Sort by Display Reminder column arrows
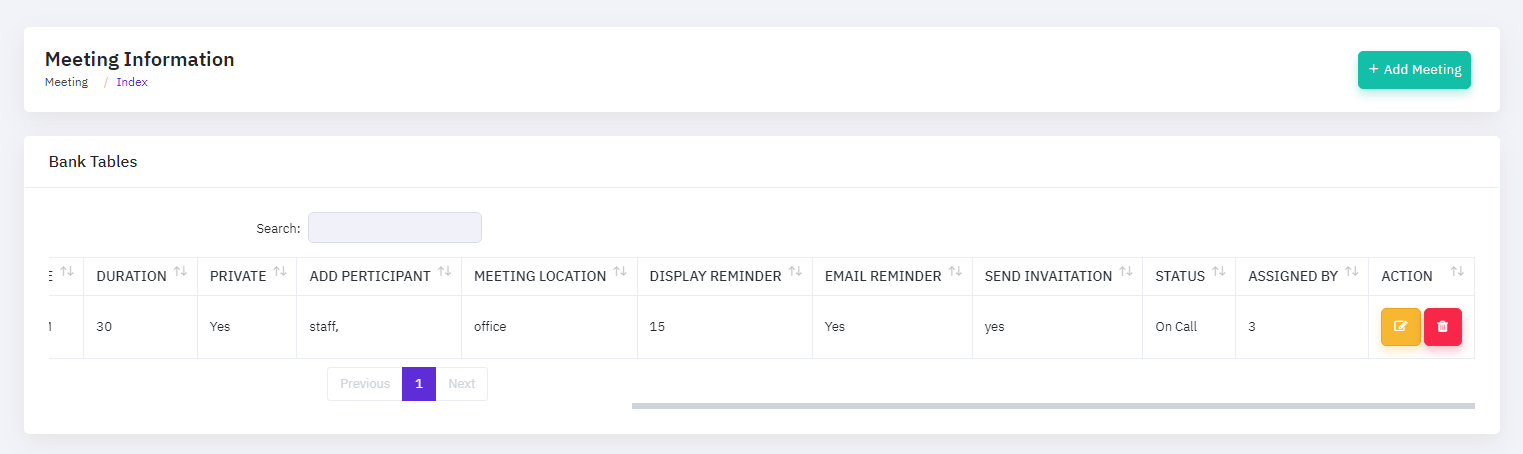This screenshot has width=1523, height=454. [x=796, y=272]
